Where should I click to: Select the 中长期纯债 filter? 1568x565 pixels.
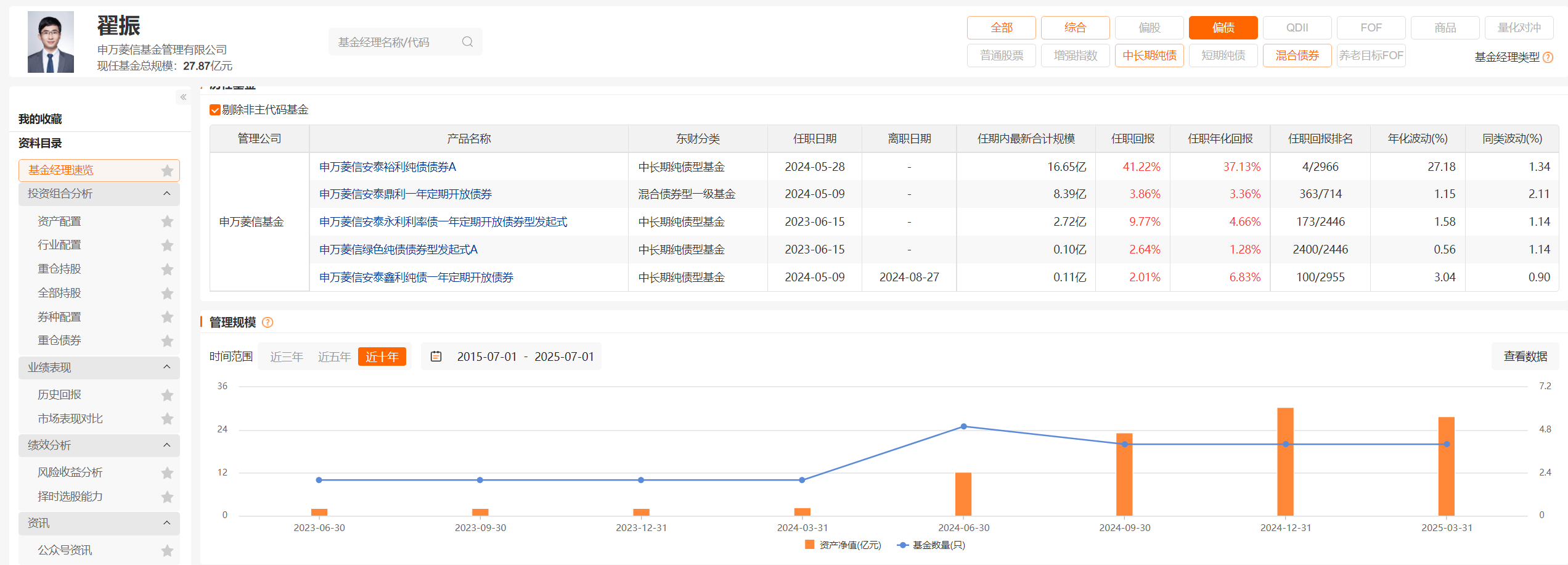(1149, 56)
